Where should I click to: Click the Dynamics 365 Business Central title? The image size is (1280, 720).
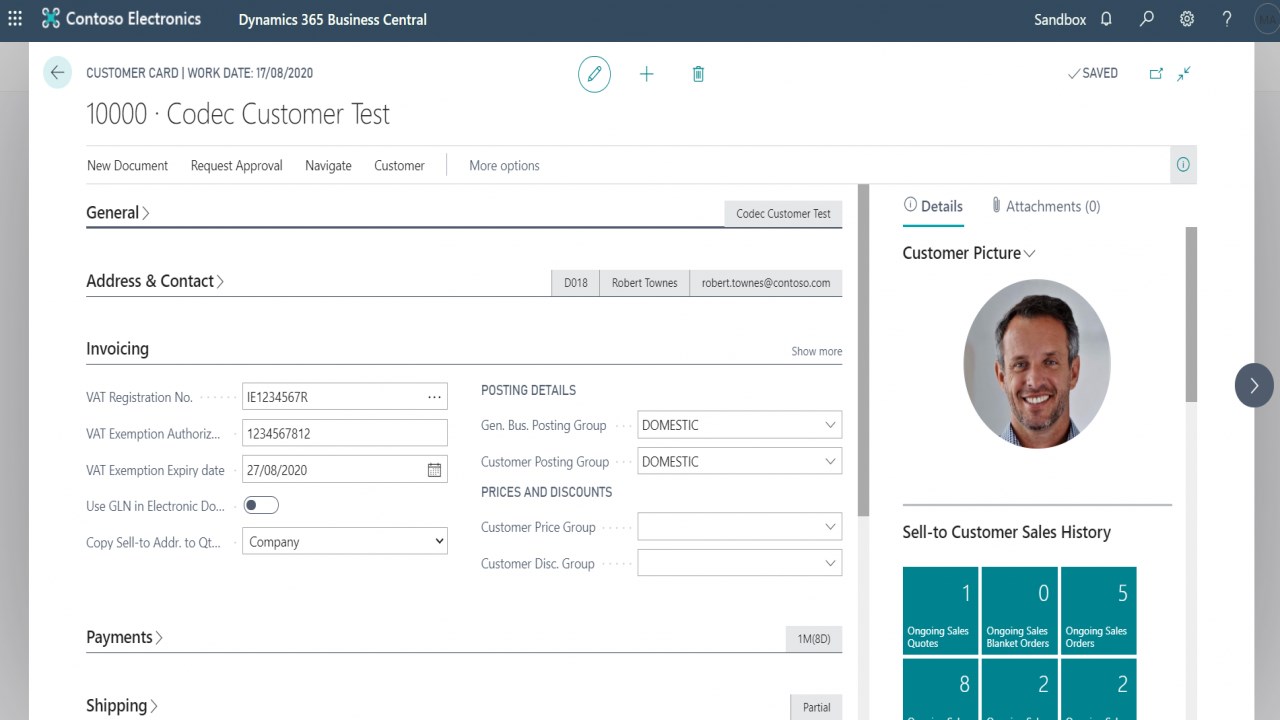[333, 20]
